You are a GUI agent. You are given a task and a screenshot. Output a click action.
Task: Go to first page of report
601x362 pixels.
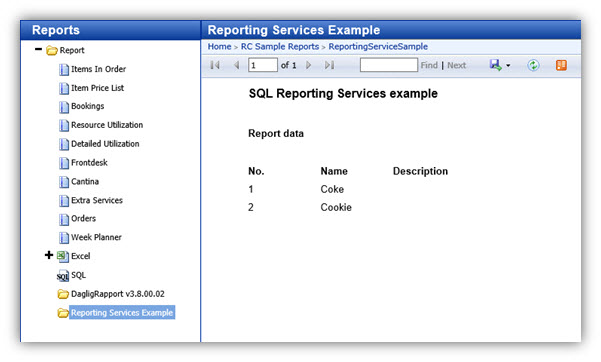[x=215, y=65]
